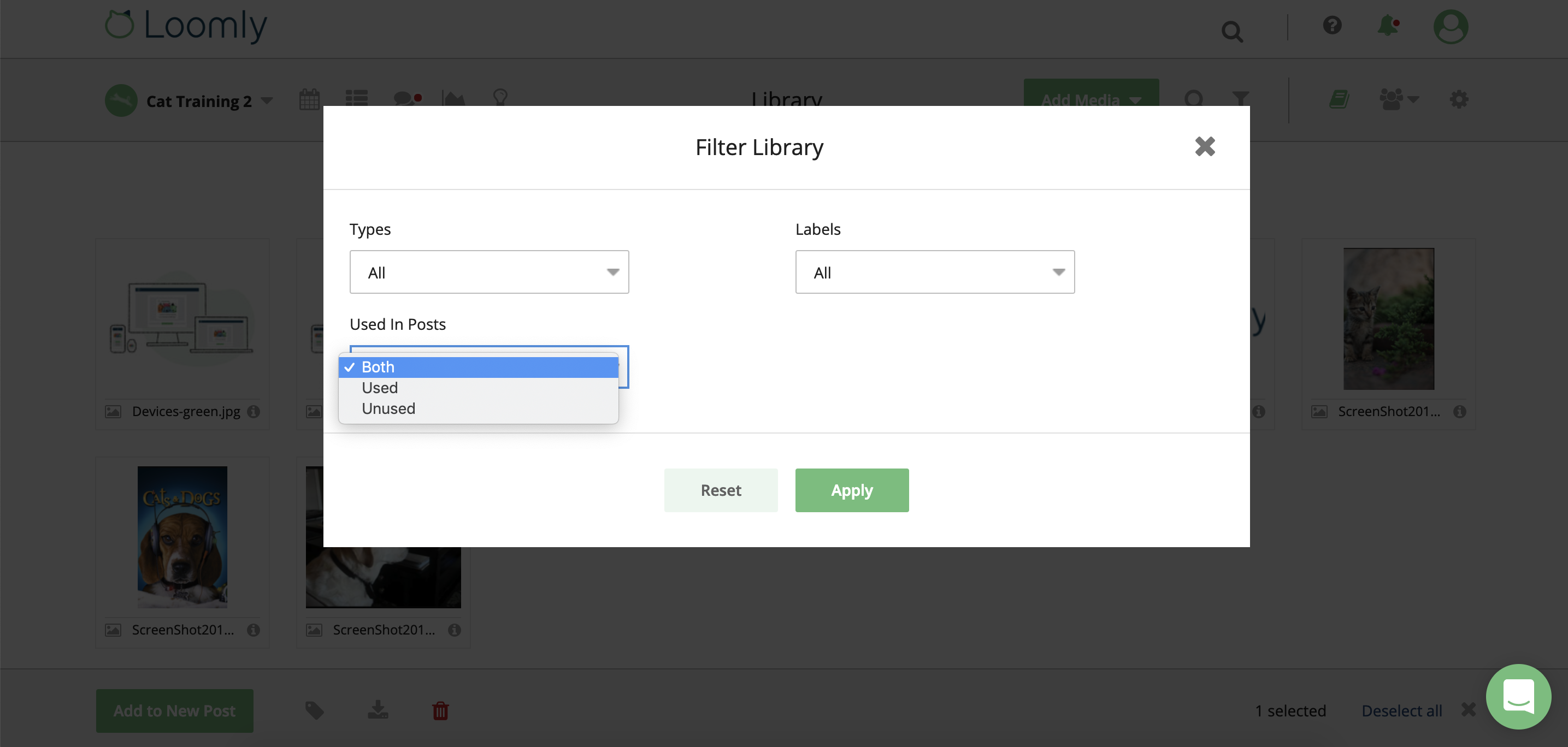Open the Interactions chat panel

point(405,99)
